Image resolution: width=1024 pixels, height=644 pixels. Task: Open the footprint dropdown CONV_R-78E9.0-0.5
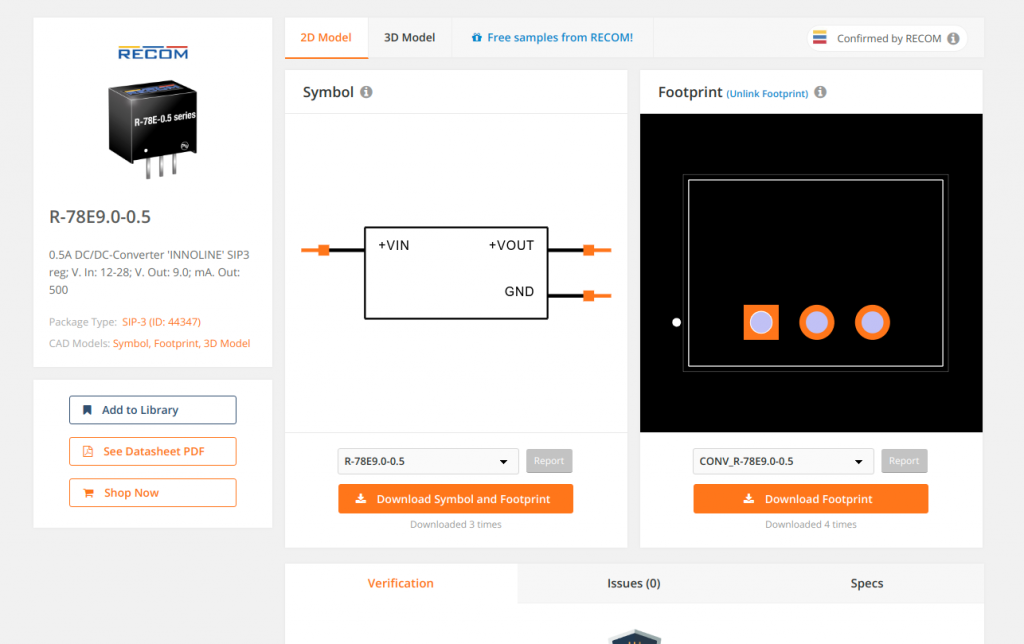pos(783,461)
